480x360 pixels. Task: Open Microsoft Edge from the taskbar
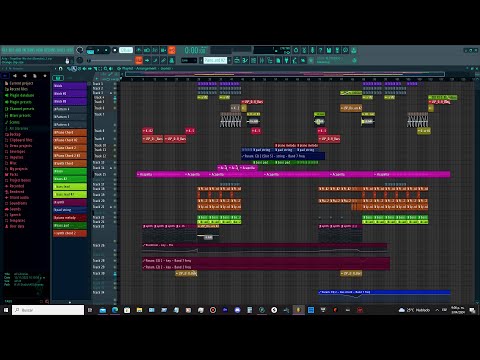[115, 310]
